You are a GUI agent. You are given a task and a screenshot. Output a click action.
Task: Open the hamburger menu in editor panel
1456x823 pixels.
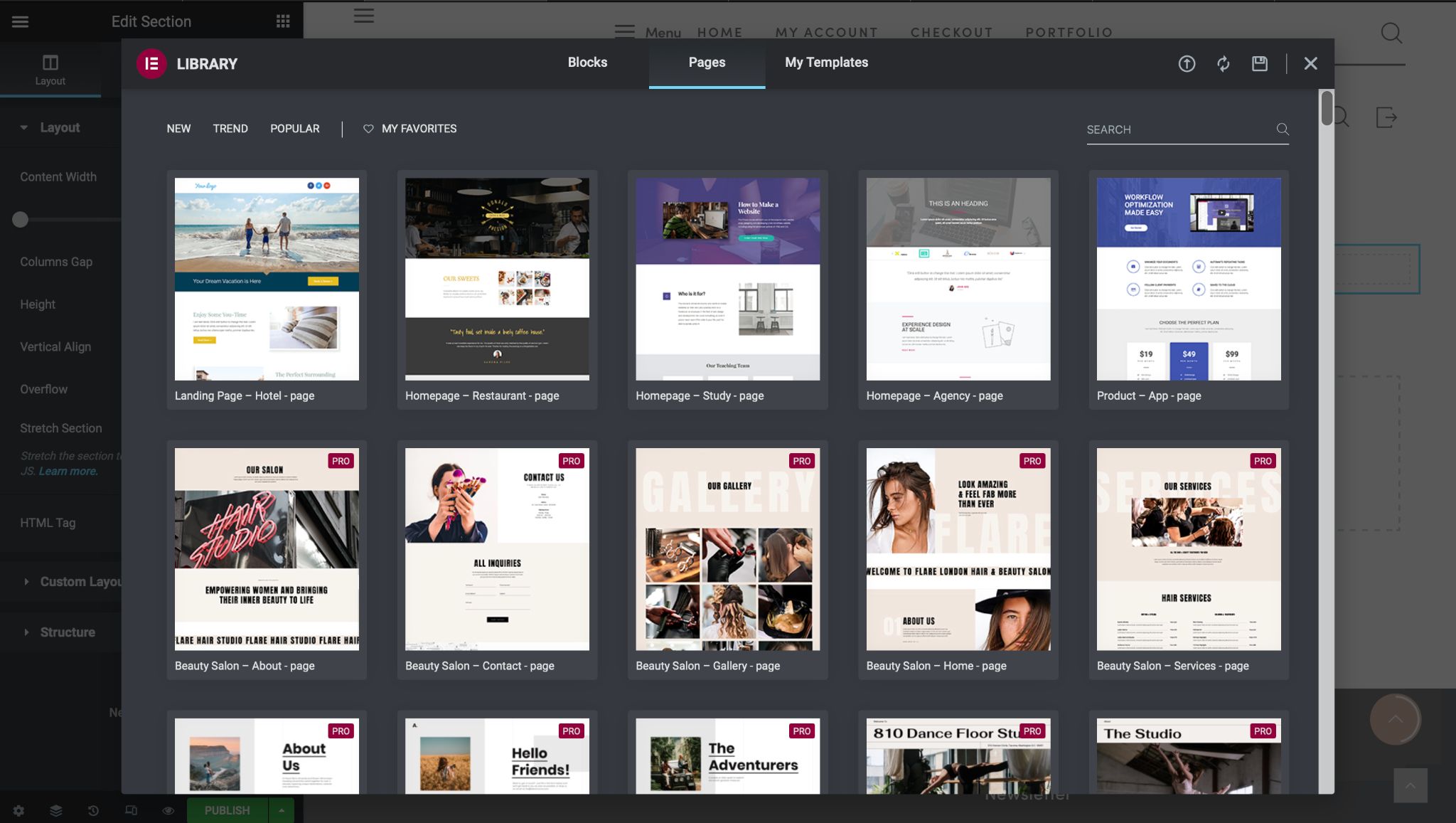(20, 21)
